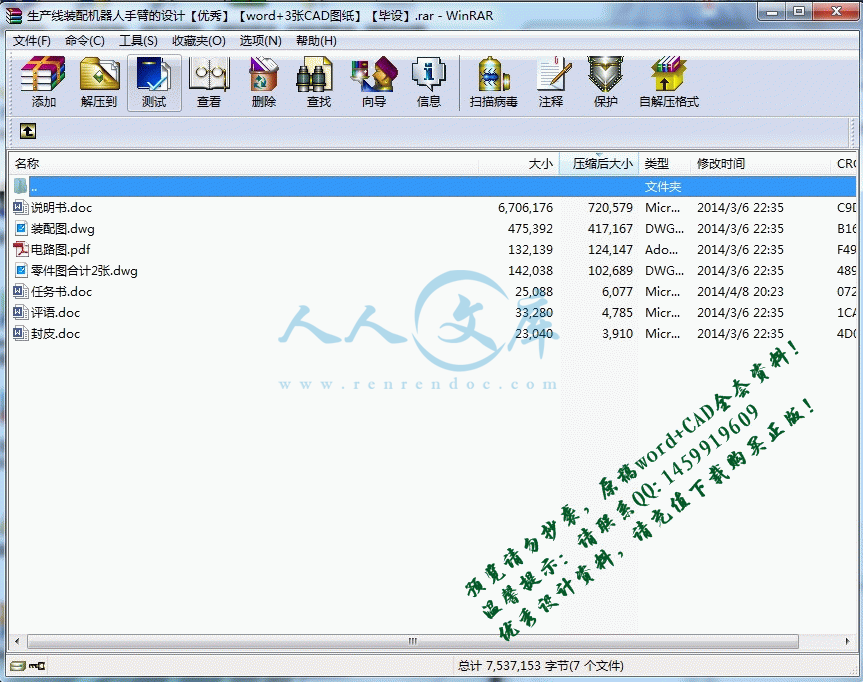Click the horizontal scrollbar thumb

point(413,641)
